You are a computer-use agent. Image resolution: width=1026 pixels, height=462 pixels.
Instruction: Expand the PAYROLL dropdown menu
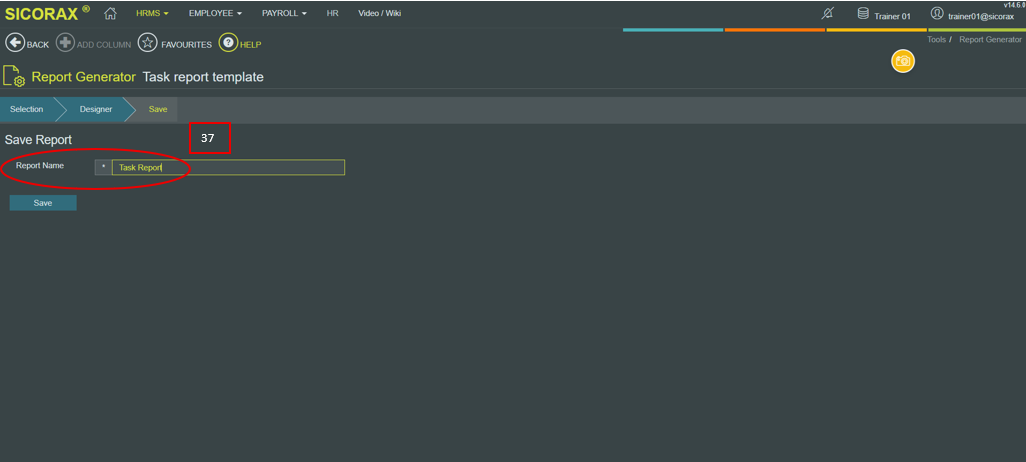tap(284, 13)
